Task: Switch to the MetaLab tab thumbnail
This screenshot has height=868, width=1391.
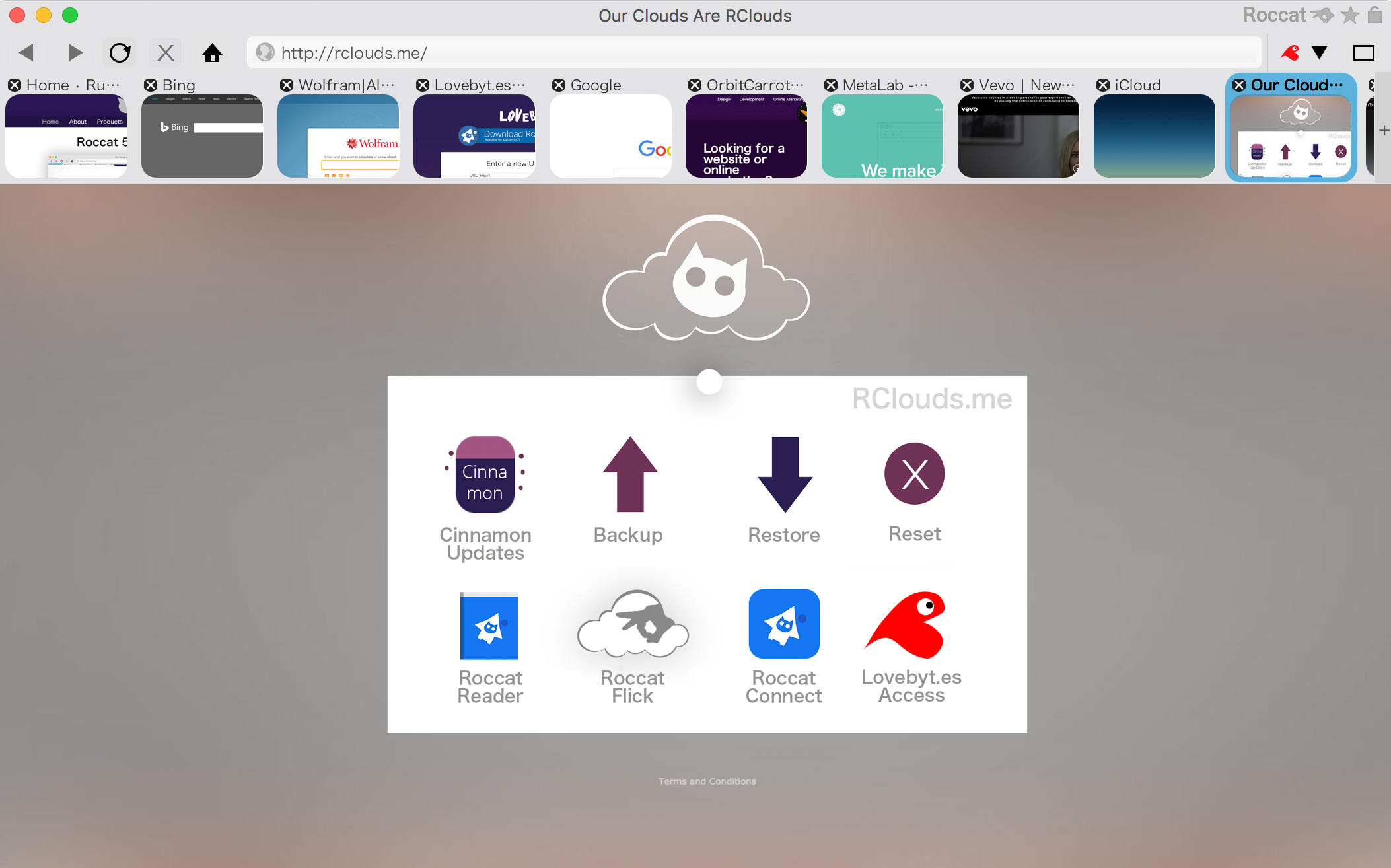Action: [x=882, y=136]
